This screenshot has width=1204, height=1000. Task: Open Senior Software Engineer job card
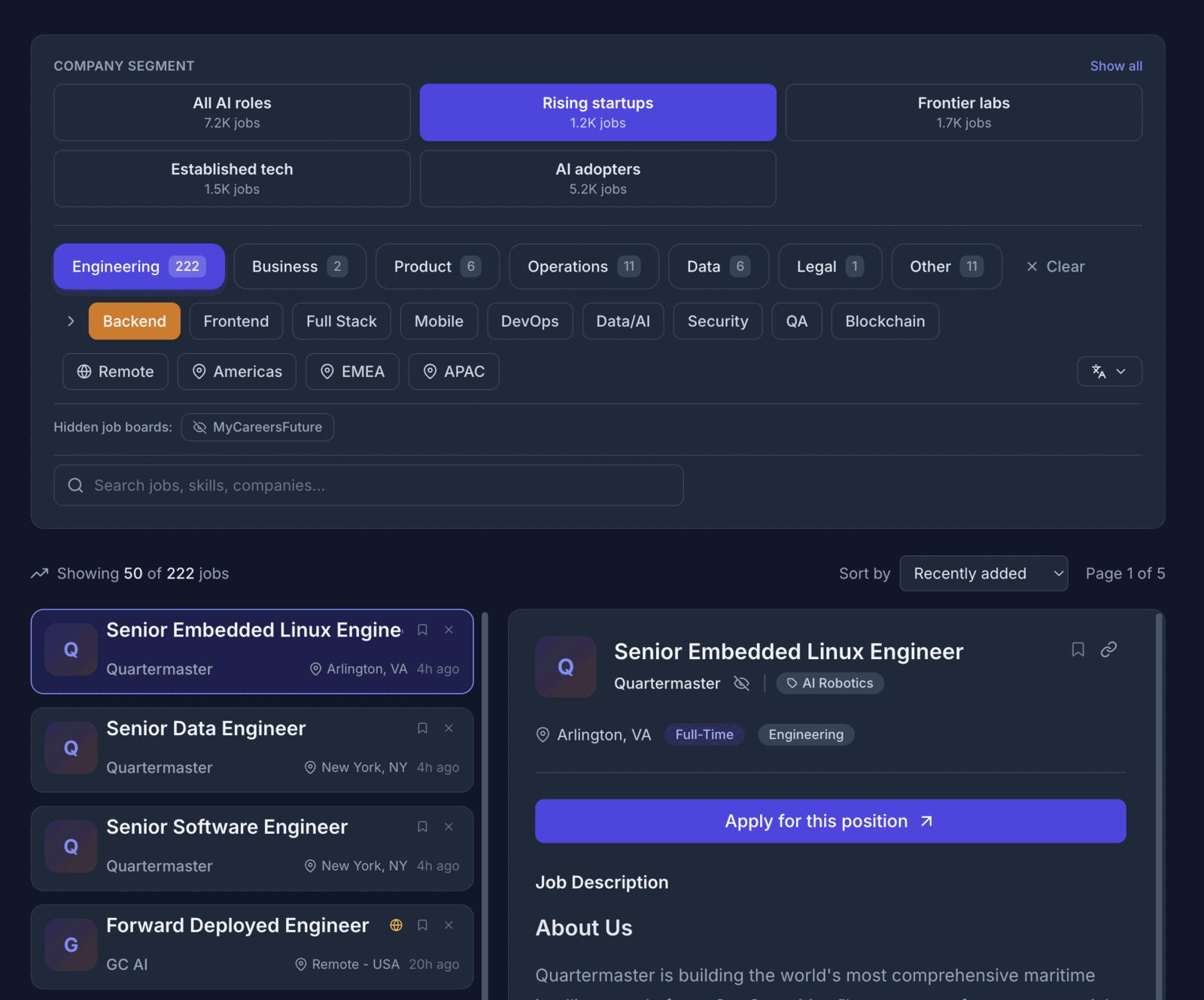pos(252,848)
